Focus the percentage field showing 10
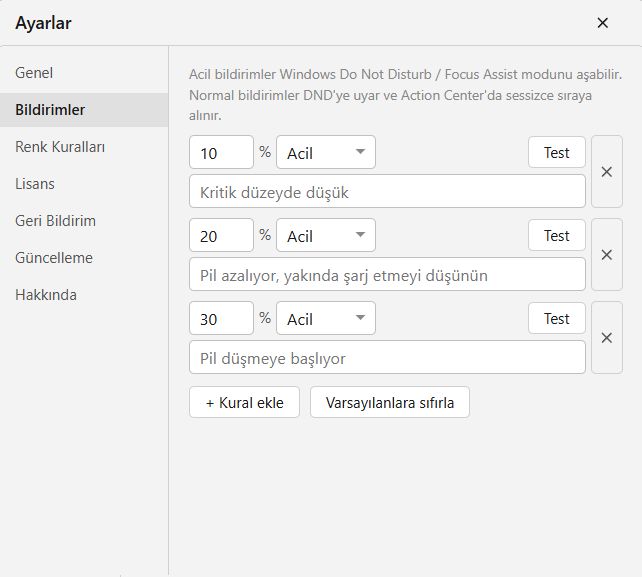 tap(222, 152)
